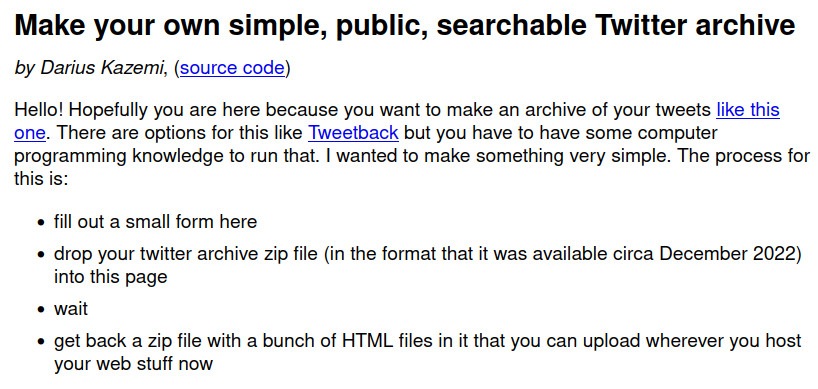Follow the Tweetback link
Image resolution: width=818 pixels, height=389 pixels.
pos(353,133)
